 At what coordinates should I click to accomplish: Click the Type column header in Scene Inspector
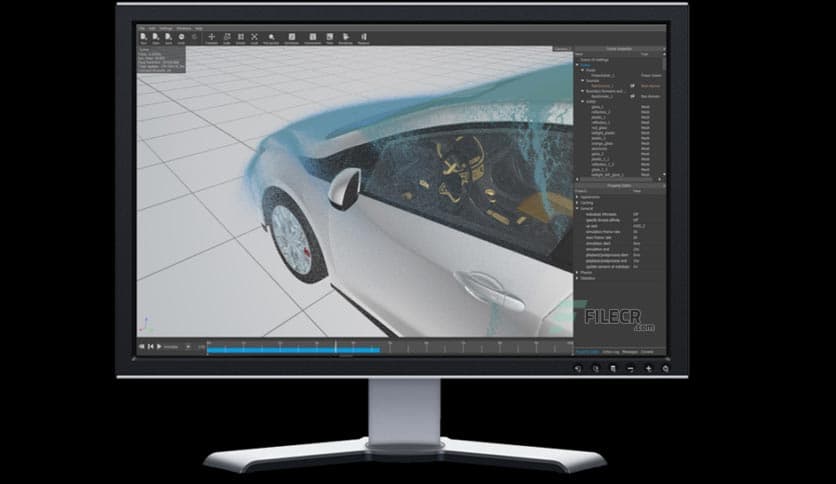tap(645, 54)
